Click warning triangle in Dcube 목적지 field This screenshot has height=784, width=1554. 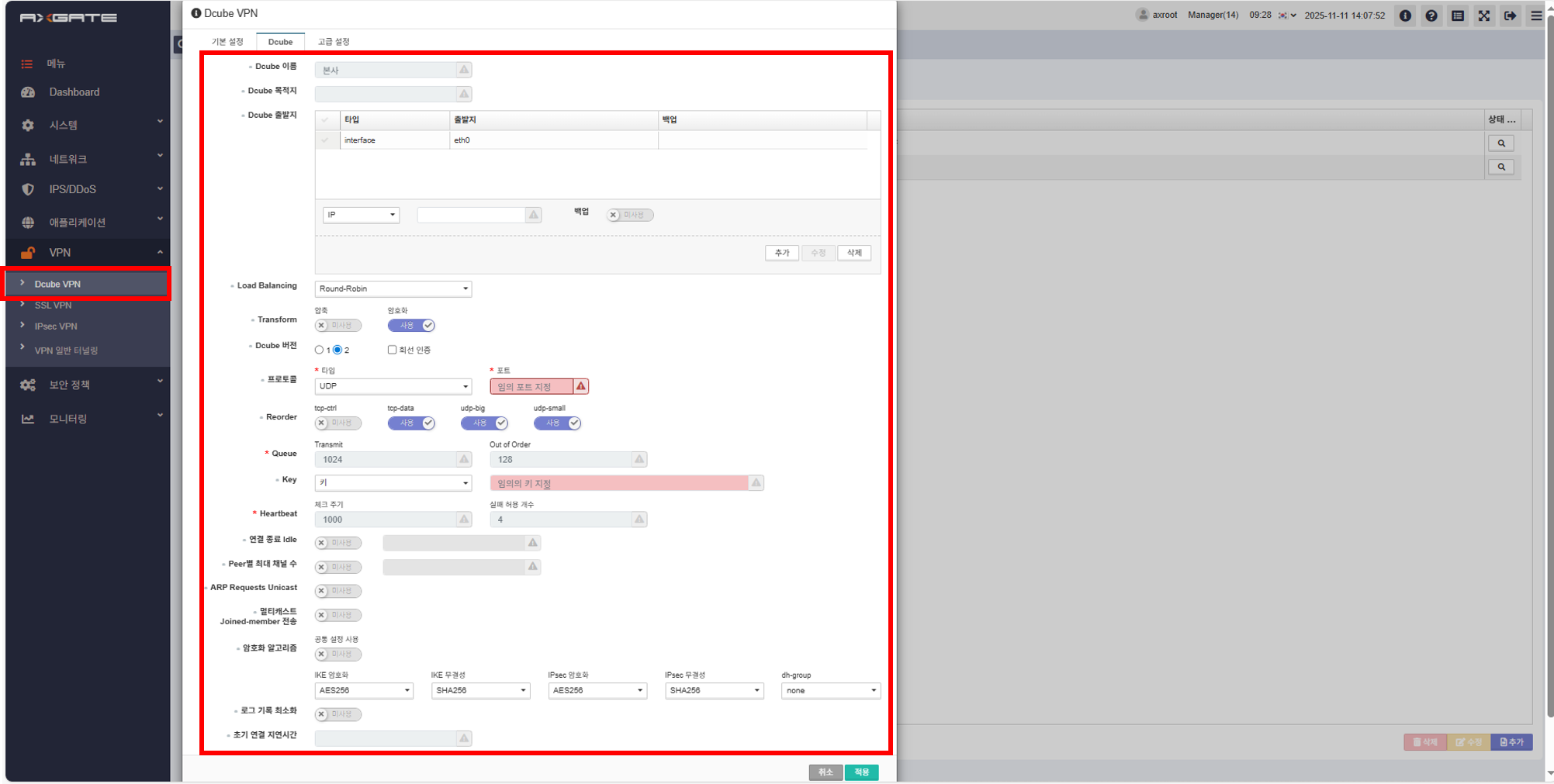coord(464,94)
